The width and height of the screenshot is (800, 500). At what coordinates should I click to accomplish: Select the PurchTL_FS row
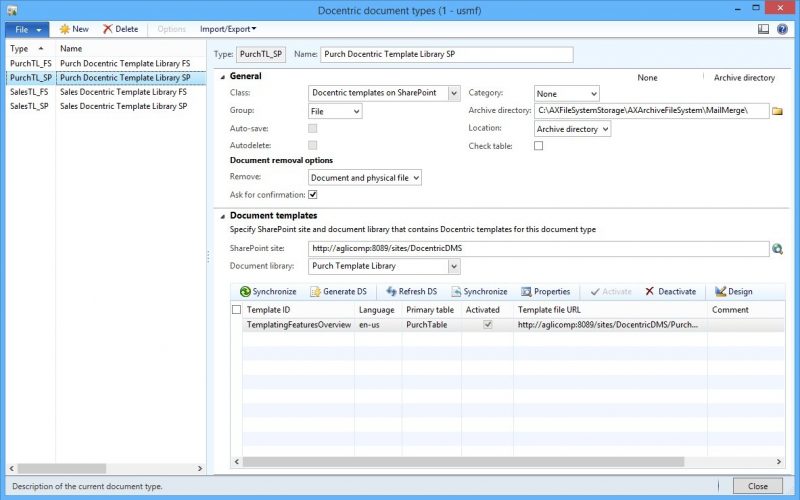[31, 63]
